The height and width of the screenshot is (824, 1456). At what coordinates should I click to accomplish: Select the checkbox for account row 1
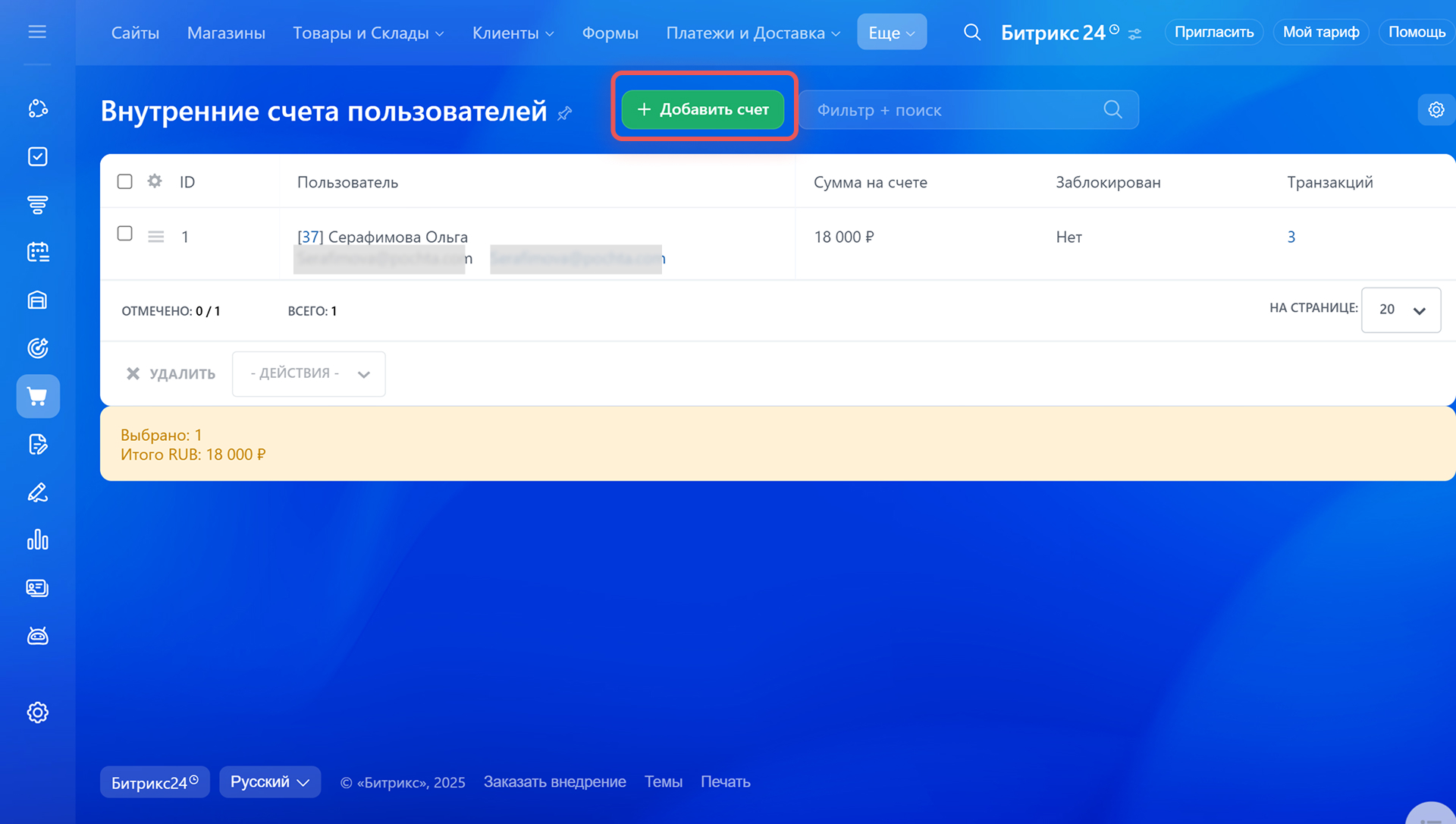125,234
